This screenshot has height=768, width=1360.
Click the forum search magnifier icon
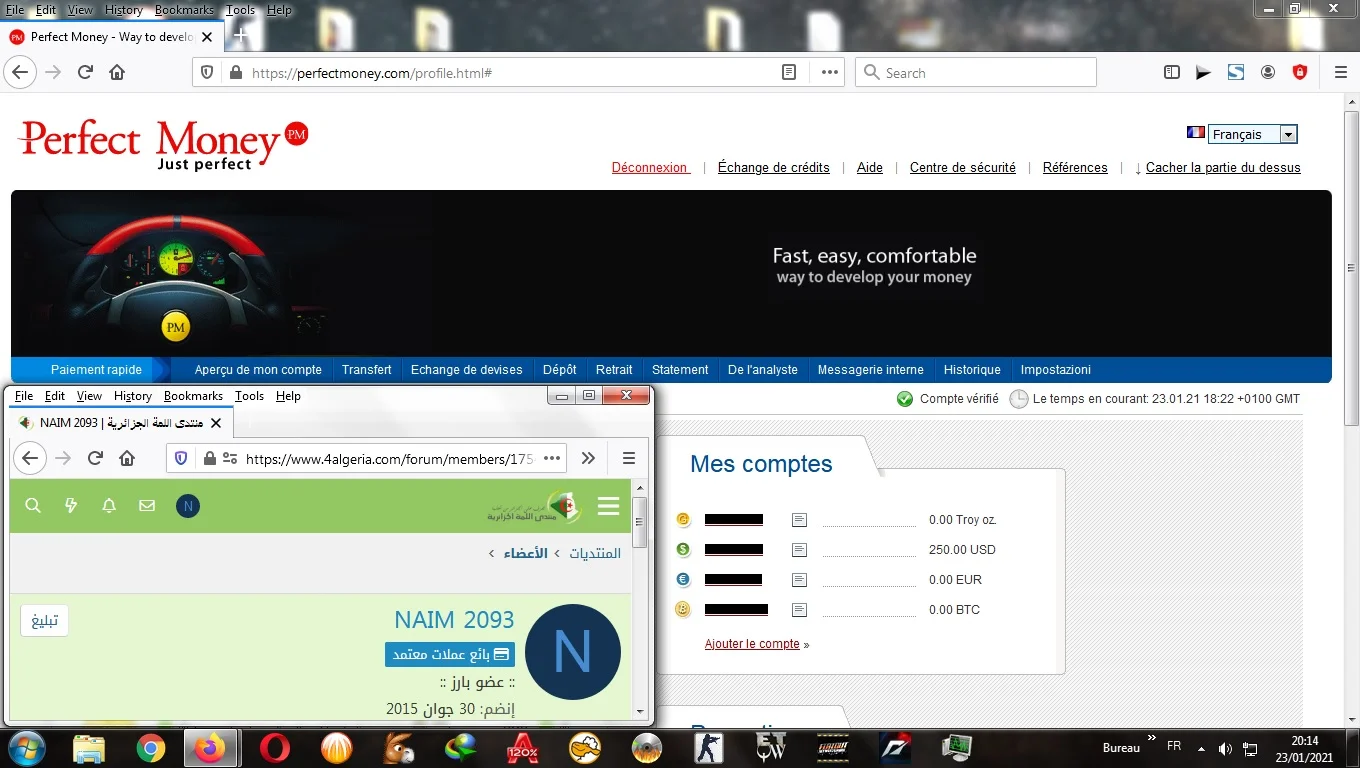click(33, 506)
